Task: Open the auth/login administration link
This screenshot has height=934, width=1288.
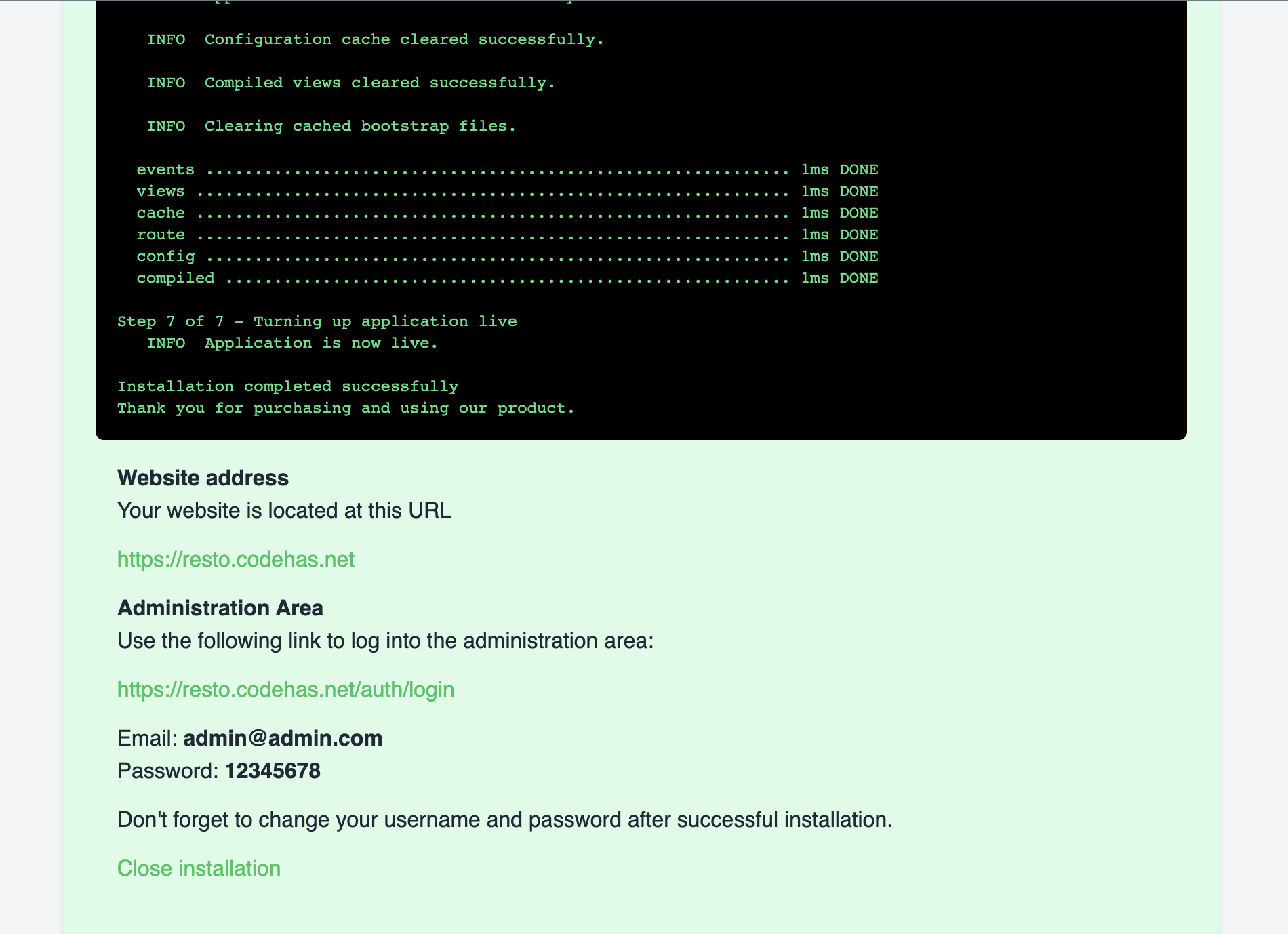Action: [x=285, y=689]
